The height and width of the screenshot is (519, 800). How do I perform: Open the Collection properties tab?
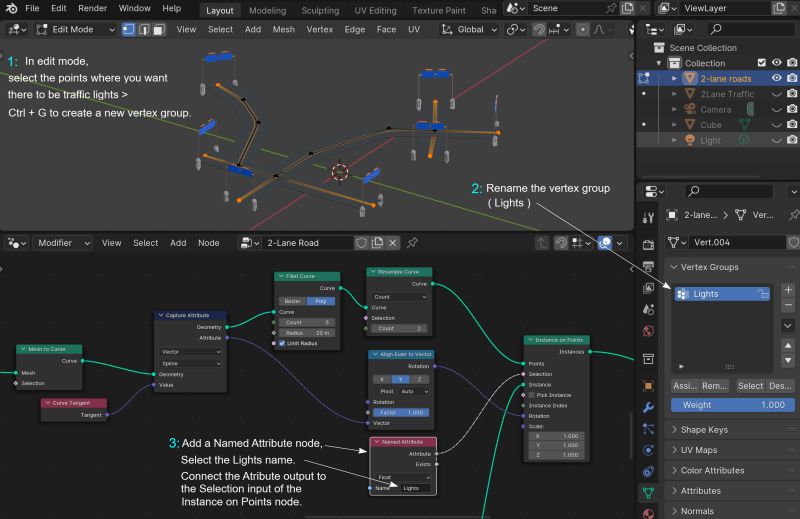tap(648, 359)
